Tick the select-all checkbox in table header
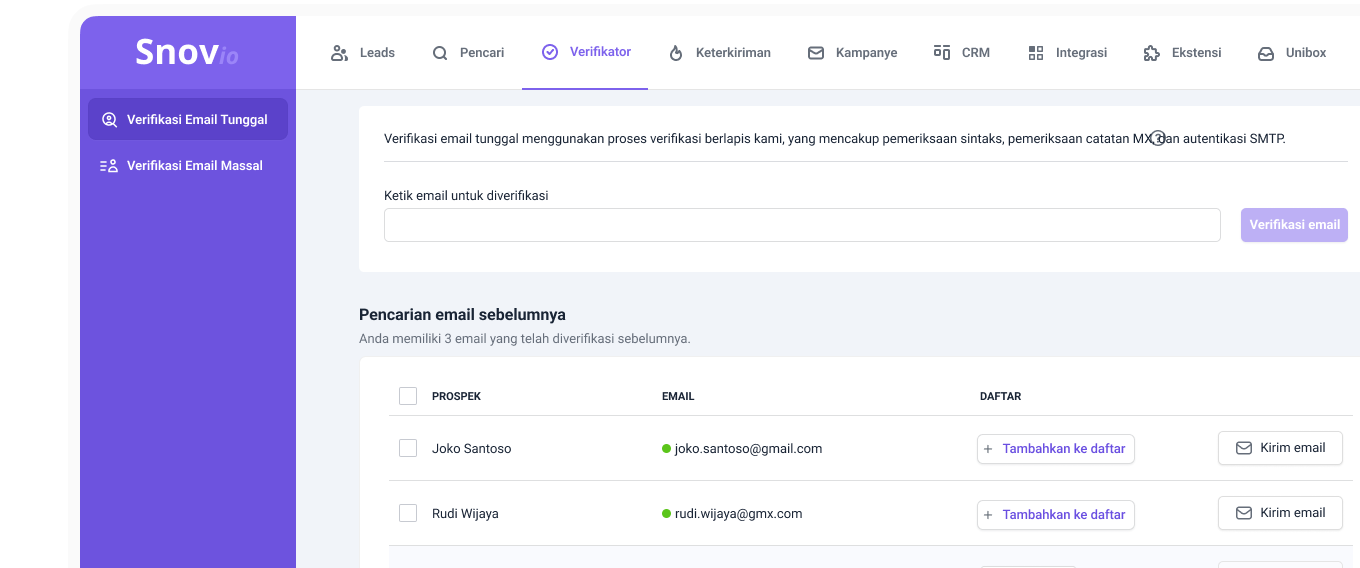 pyautogui.click(x=408, y=396)
